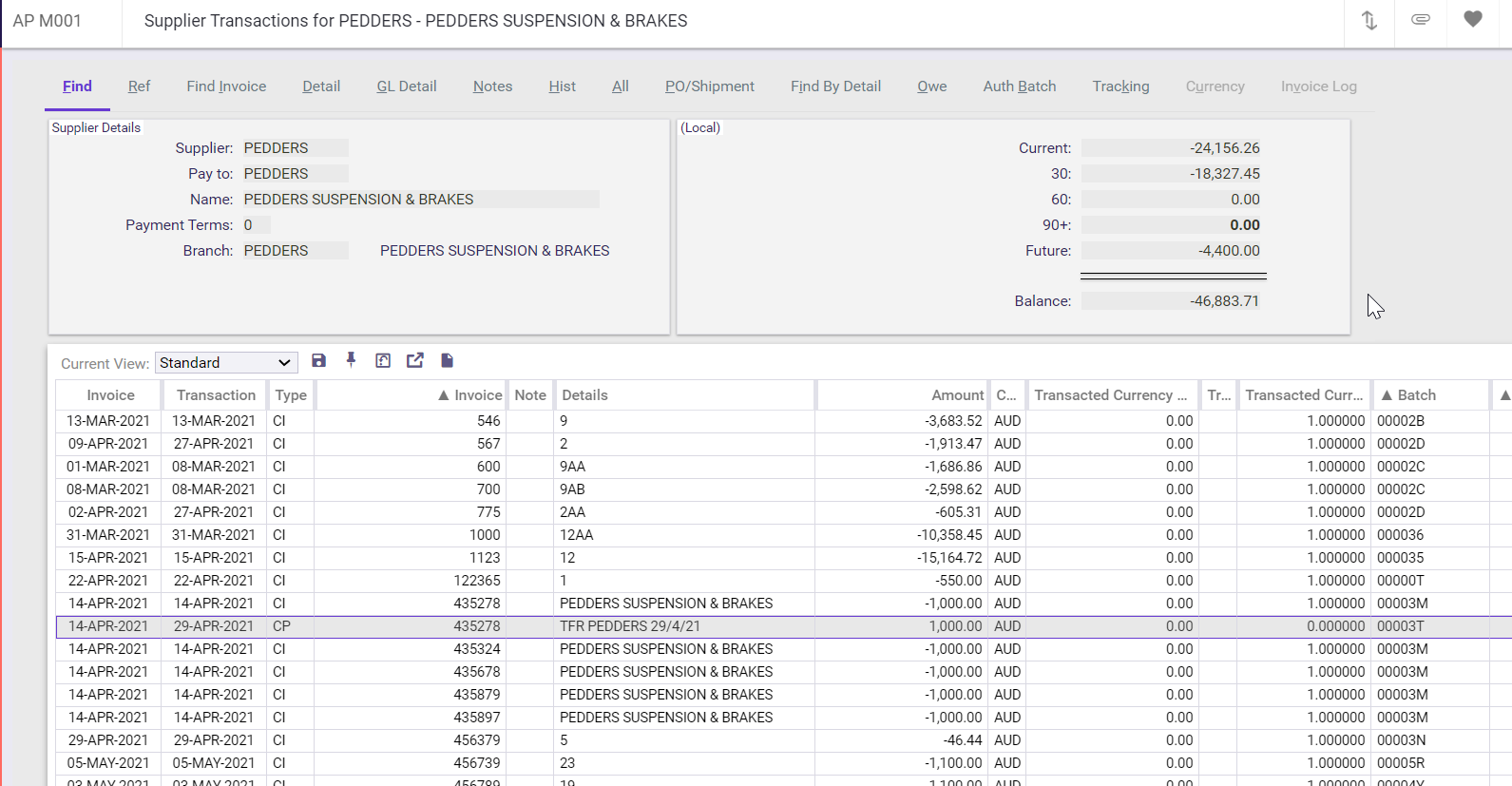
Task: Select invoice 600 row
Action: 783,467
